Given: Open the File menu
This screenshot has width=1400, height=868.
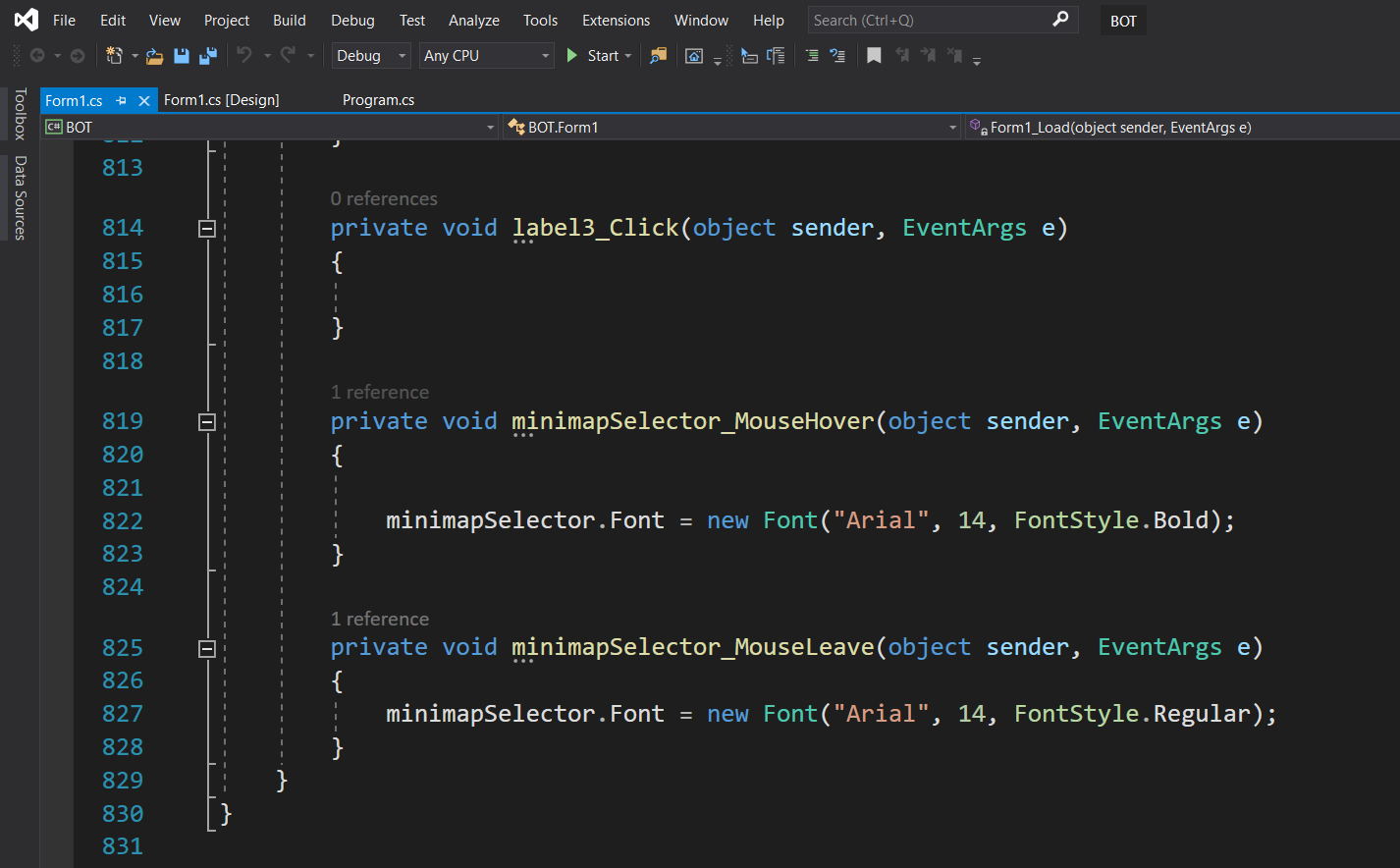Looking at the screenshot, I should point(64,20).
